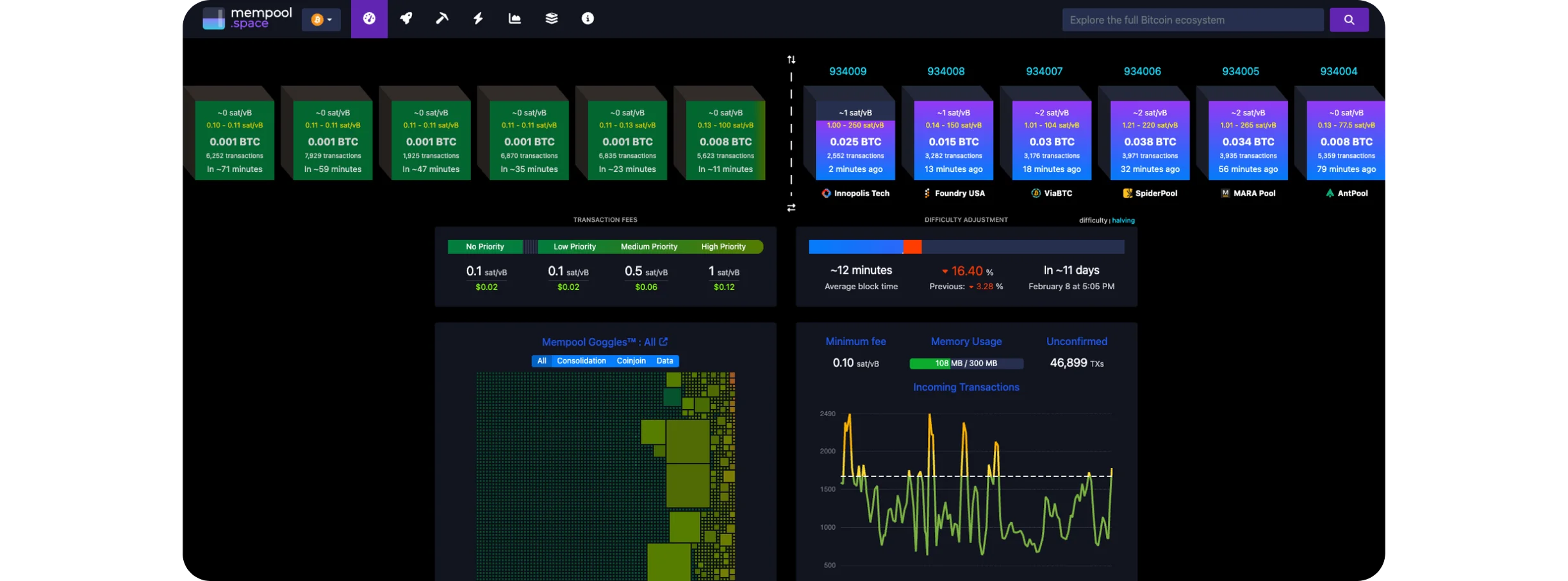Image resolution: width=1568 pixels, height=581 pixels.
Task: Open the Lightning bolt page
Action: point(478,19)
